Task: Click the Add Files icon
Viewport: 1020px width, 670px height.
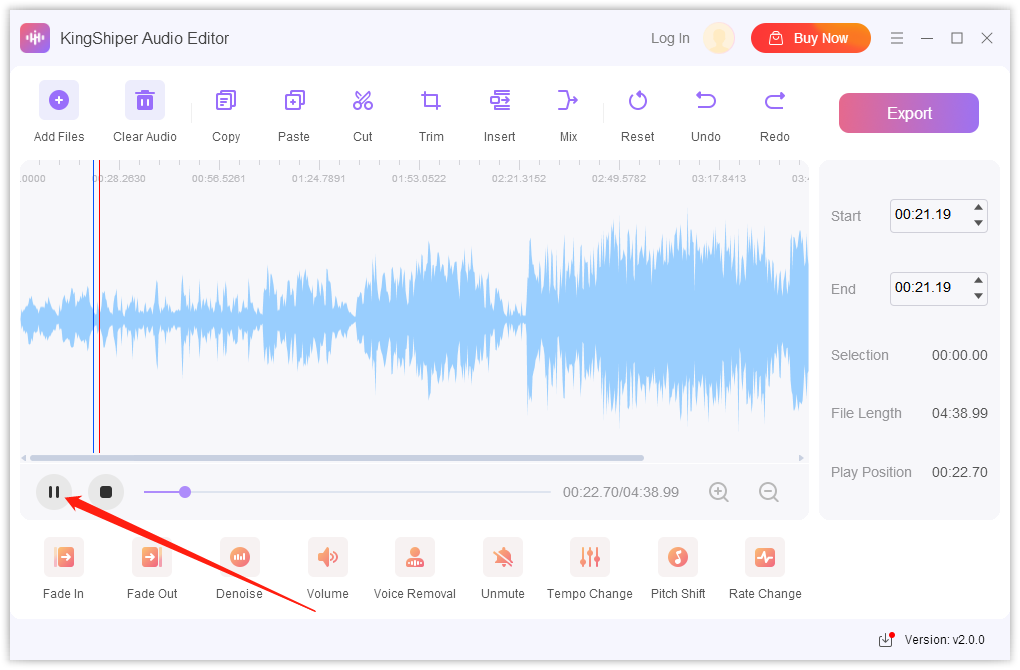Action: coord(59,100)
